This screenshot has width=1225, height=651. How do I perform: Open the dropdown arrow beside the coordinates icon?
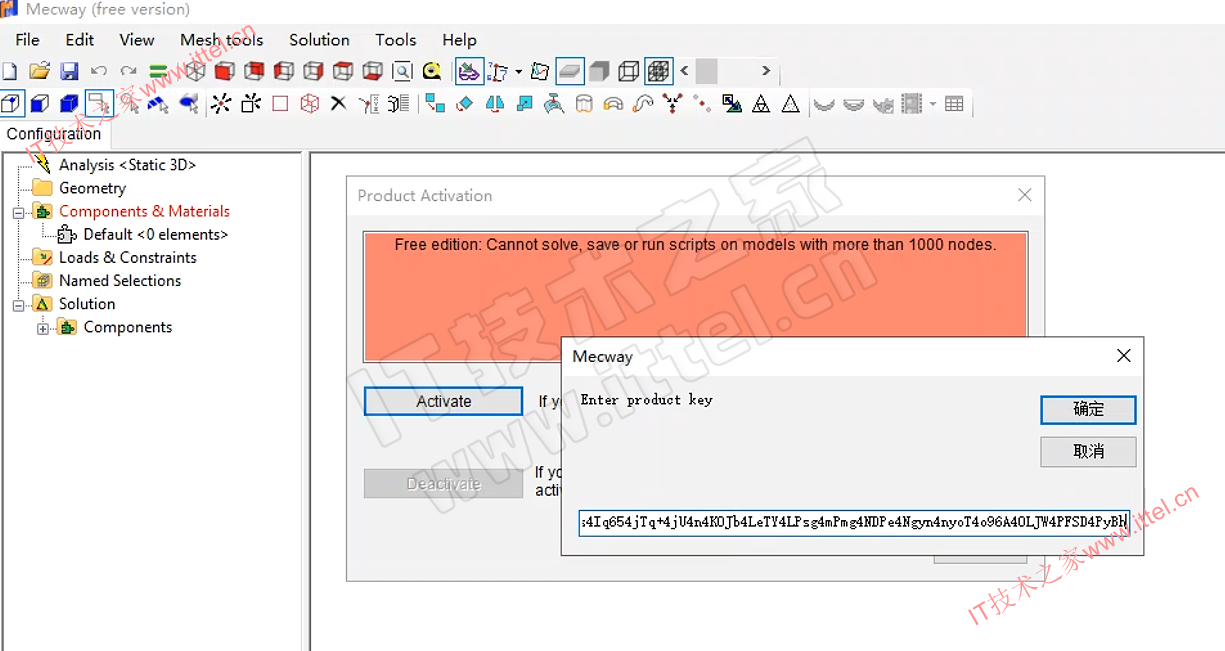[x=518, y=72]
